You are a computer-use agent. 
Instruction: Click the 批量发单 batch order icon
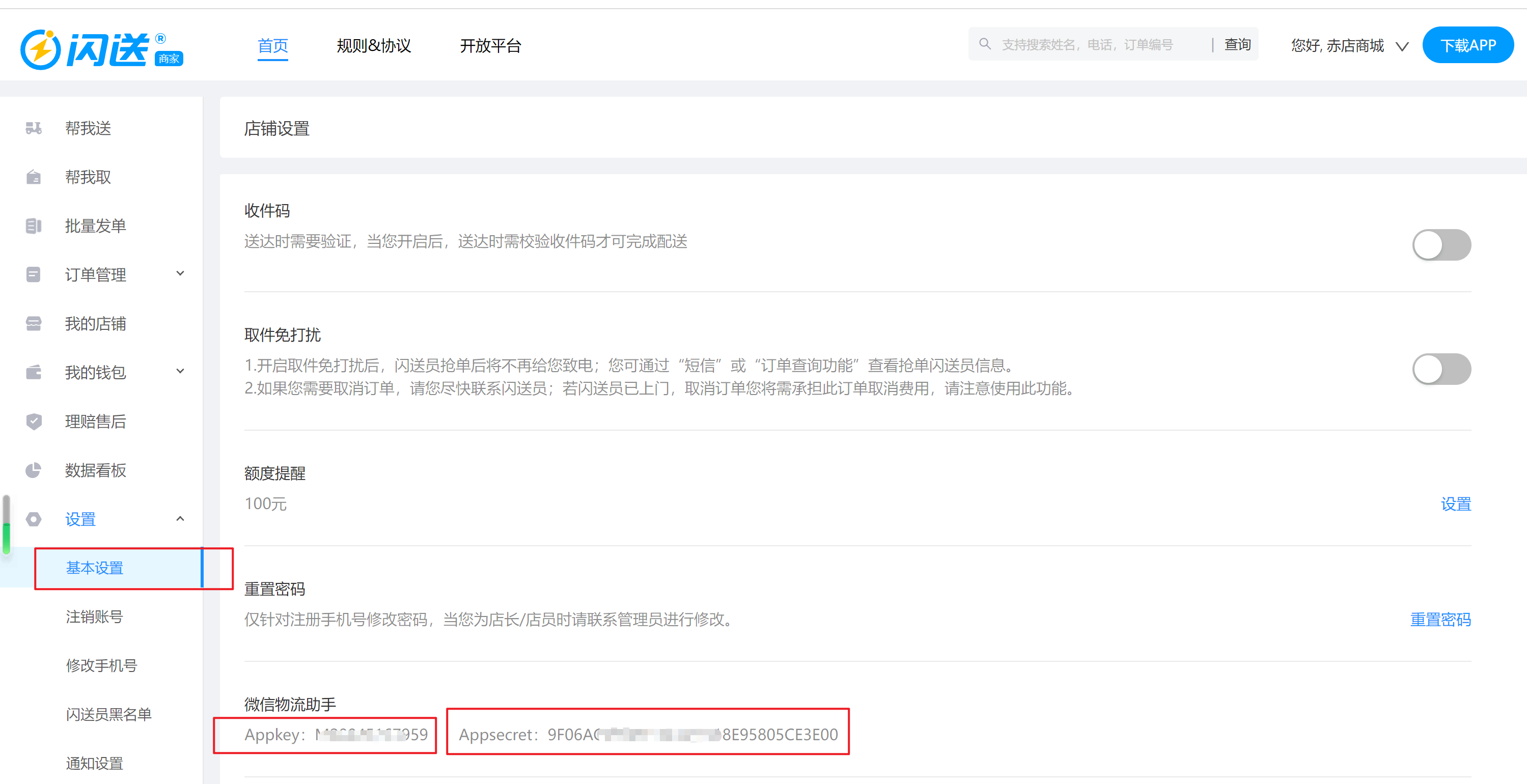click(34, 226)
